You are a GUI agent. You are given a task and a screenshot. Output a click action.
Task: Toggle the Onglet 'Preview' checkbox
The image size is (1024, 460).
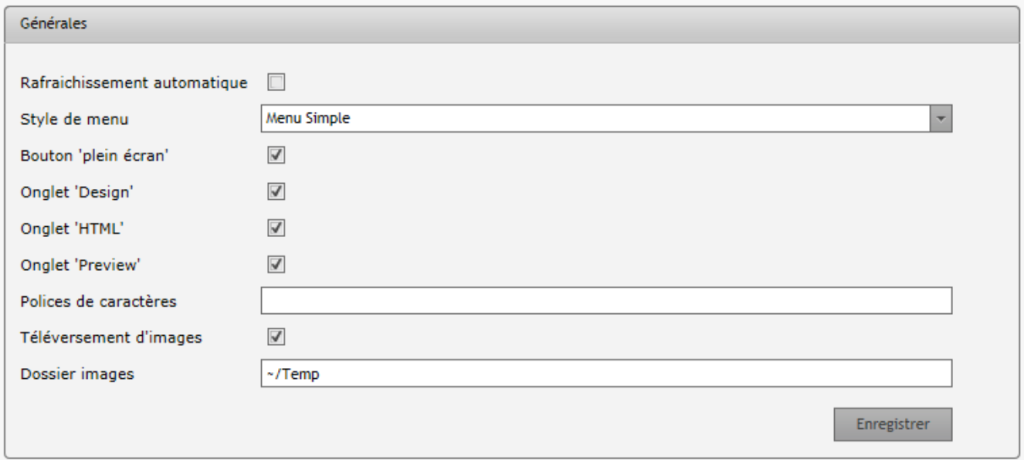tap(276, 265)
